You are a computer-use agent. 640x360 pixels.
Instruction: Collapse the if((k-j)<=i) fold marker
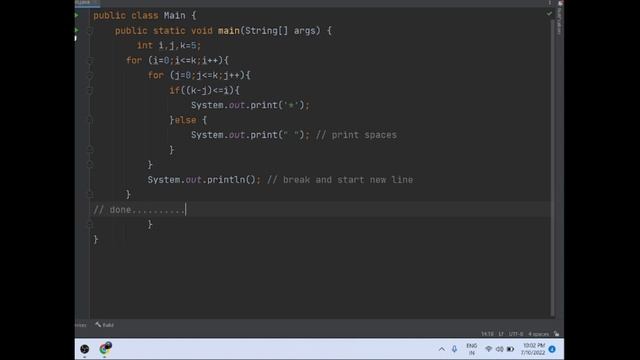click(x=90, y=90)
